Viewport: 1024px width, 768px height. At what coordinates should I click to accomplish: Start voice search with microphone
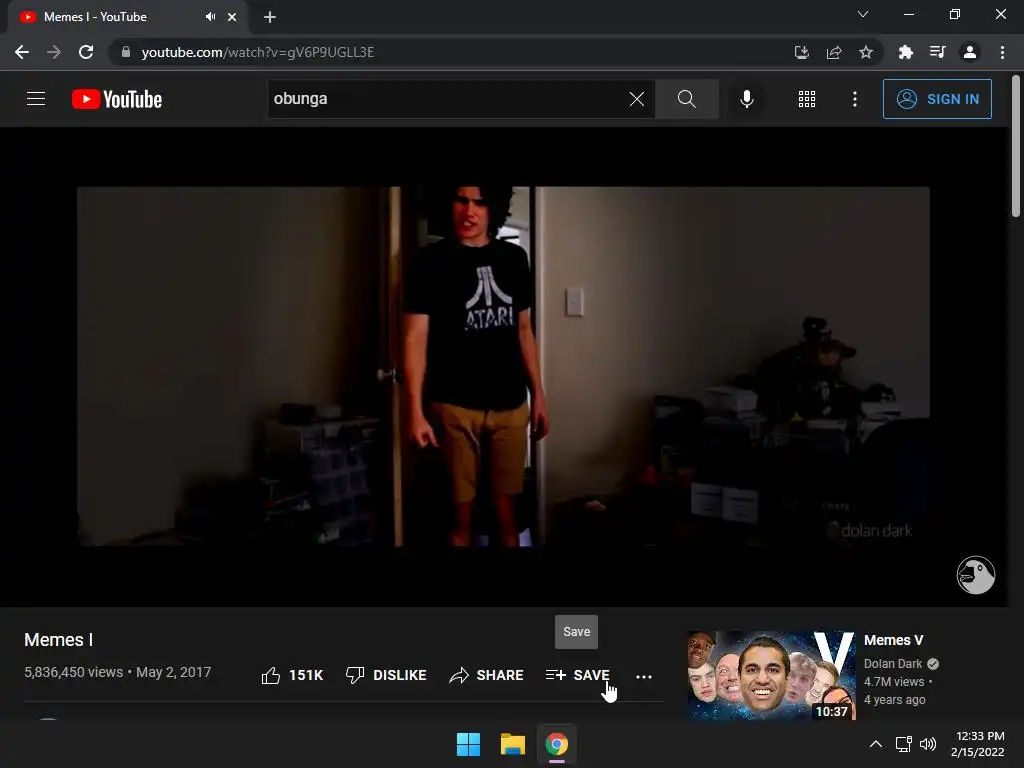coord(746,99)
